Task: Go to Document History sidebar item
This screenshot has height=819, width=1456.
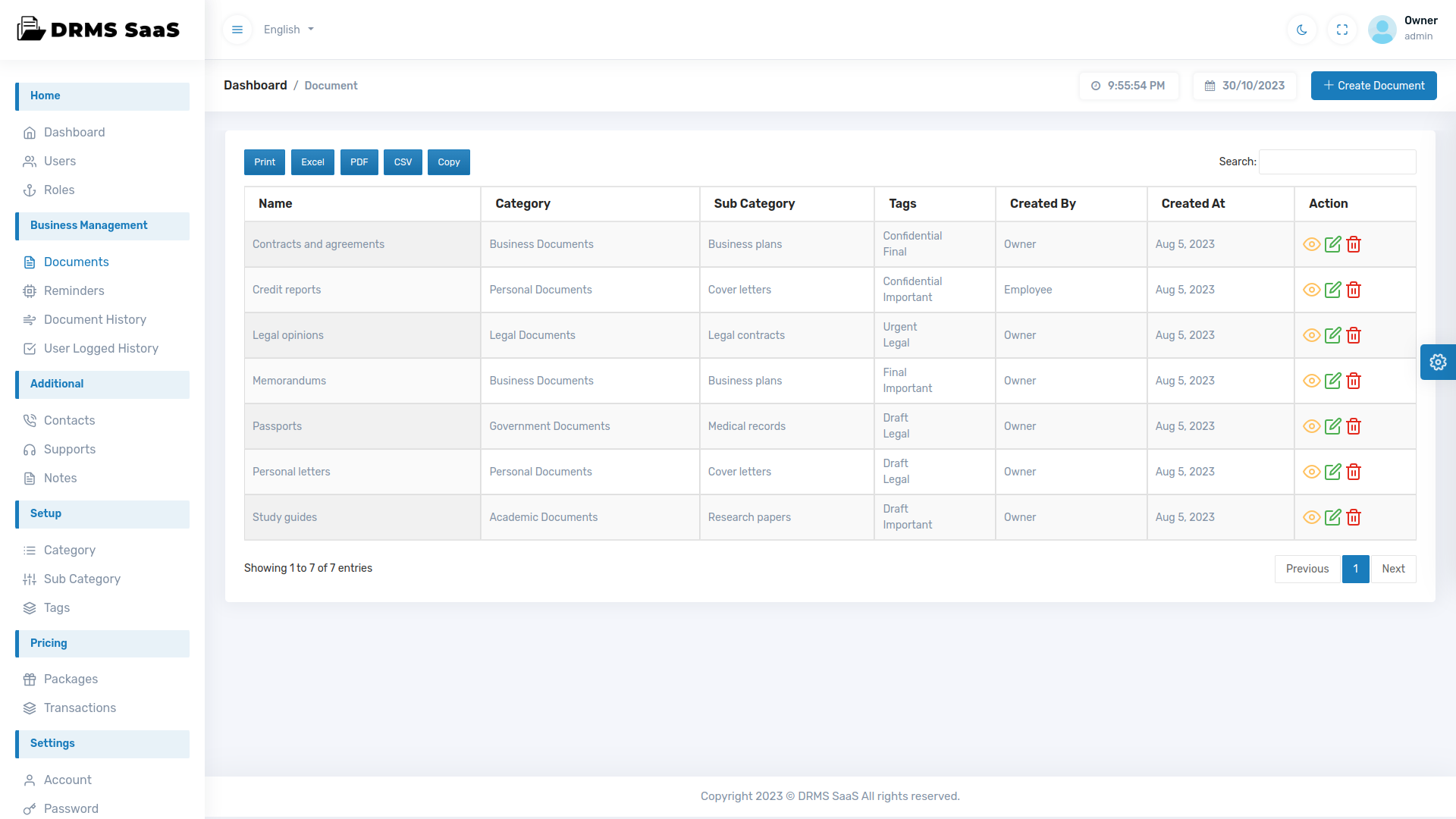Action: (95, 319)
